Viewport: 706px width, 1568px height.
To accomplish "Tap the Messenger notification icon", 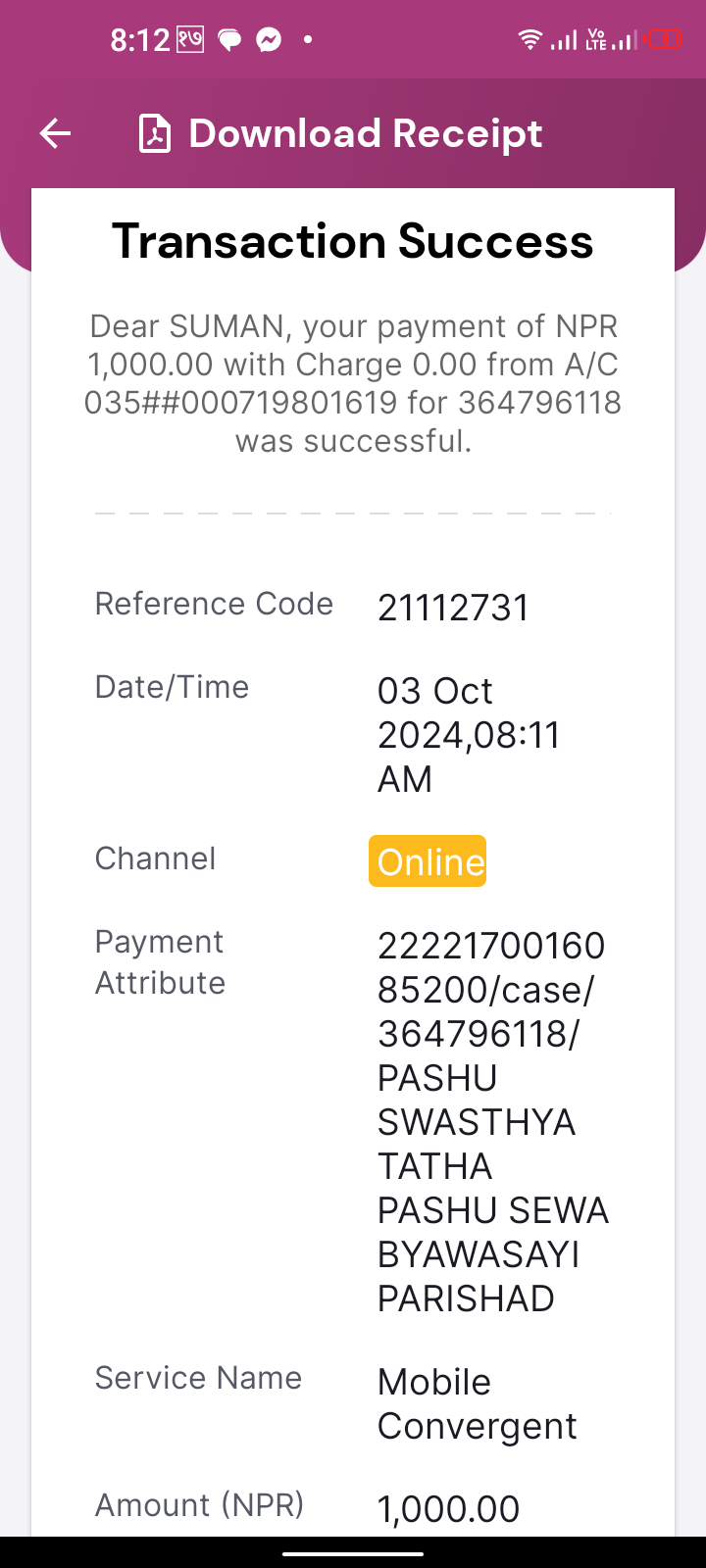I will [269, 39].
